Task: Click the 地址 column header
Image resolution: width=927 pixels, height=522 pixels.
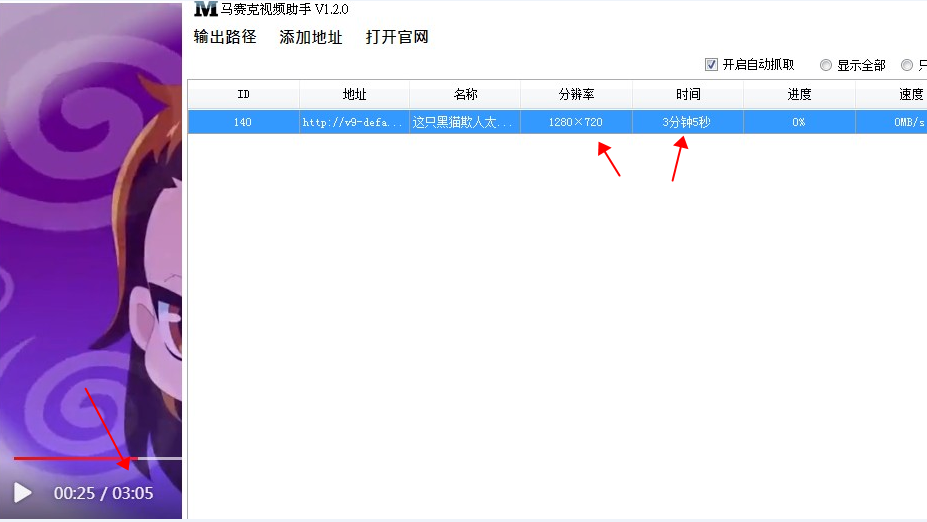Action: tap(354, 94)
